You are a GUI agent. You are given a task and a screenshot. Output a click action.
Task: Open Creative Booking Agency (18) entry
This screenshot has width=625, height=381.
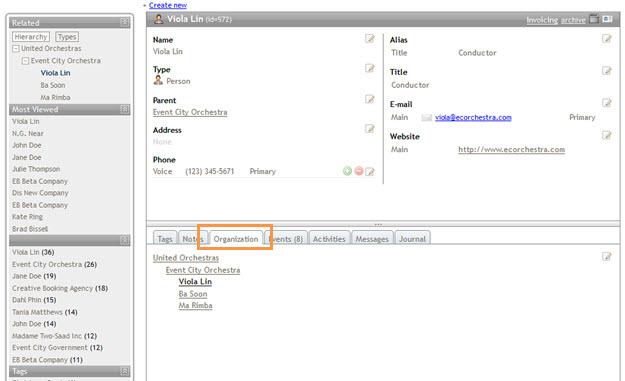[x=60, y=288]
